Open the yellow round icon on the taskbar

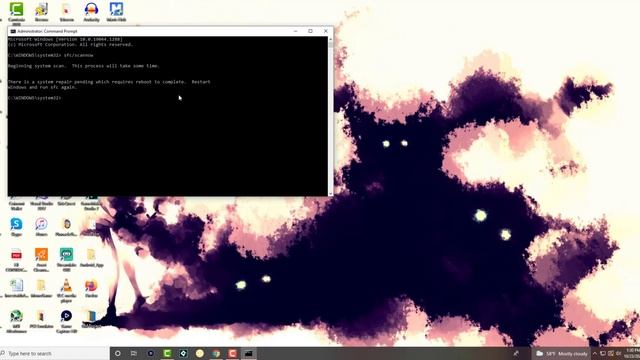(200, 353)
